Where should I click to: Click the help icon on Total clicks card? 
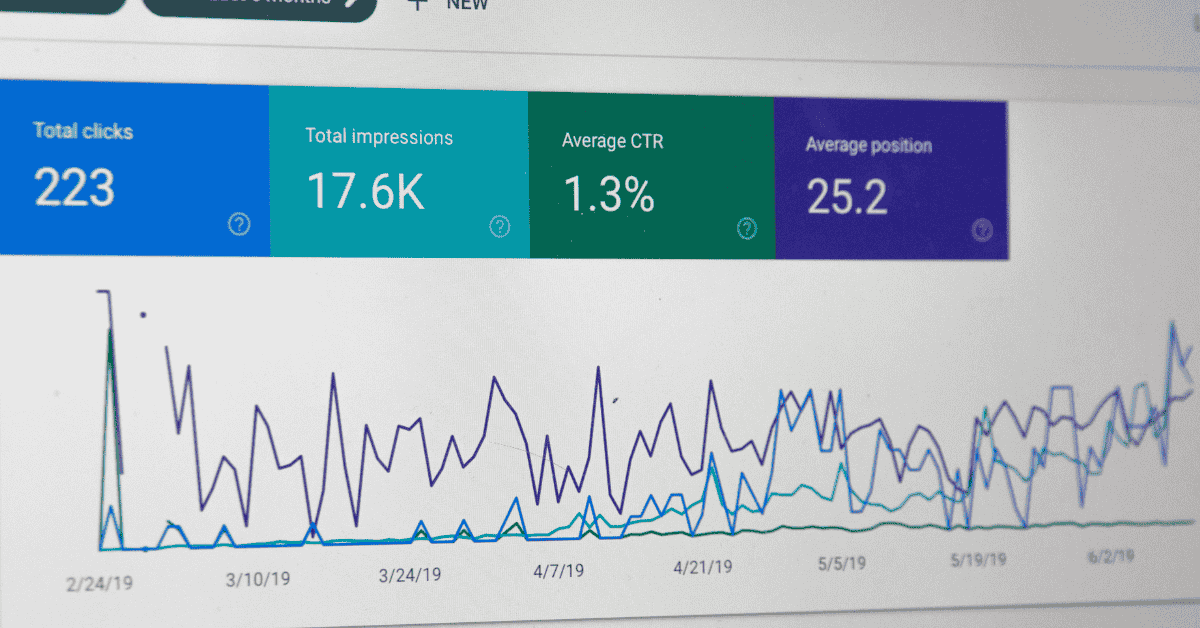(239, 225)
